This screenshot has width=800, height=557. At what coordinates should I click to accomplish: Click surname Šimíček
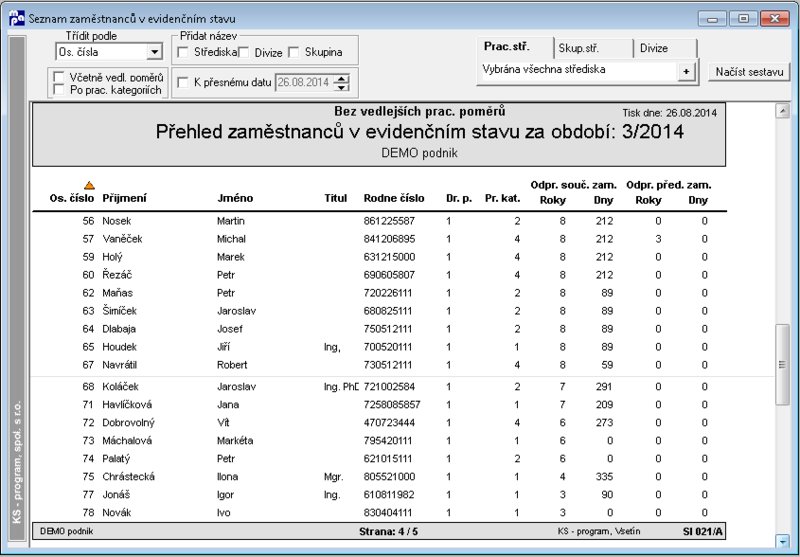tap(119, 311)
